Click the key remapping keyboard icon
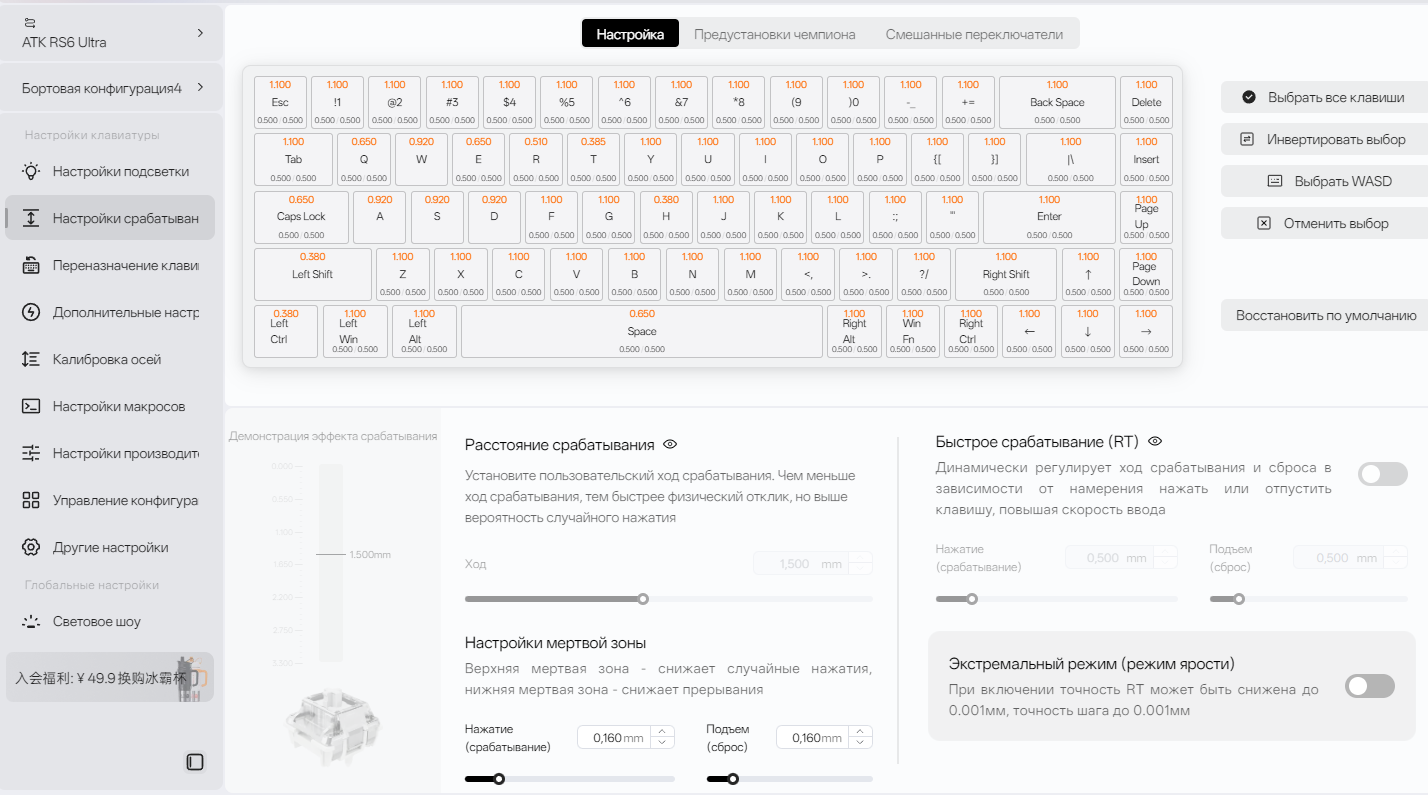This screenshot has height=795, width=1428. click(31, 265)
